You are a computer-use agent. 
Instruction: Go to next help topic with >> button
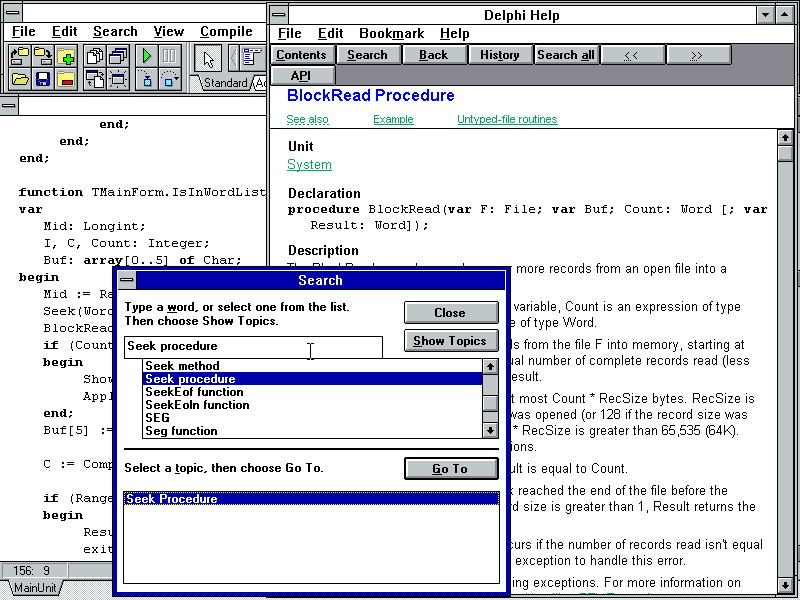click(697, 55)
